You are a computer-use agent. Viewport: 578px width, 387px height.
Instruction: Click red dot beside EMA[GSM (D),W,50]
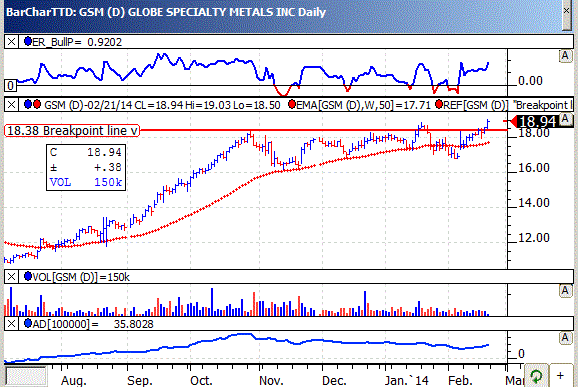pos(292,104)
